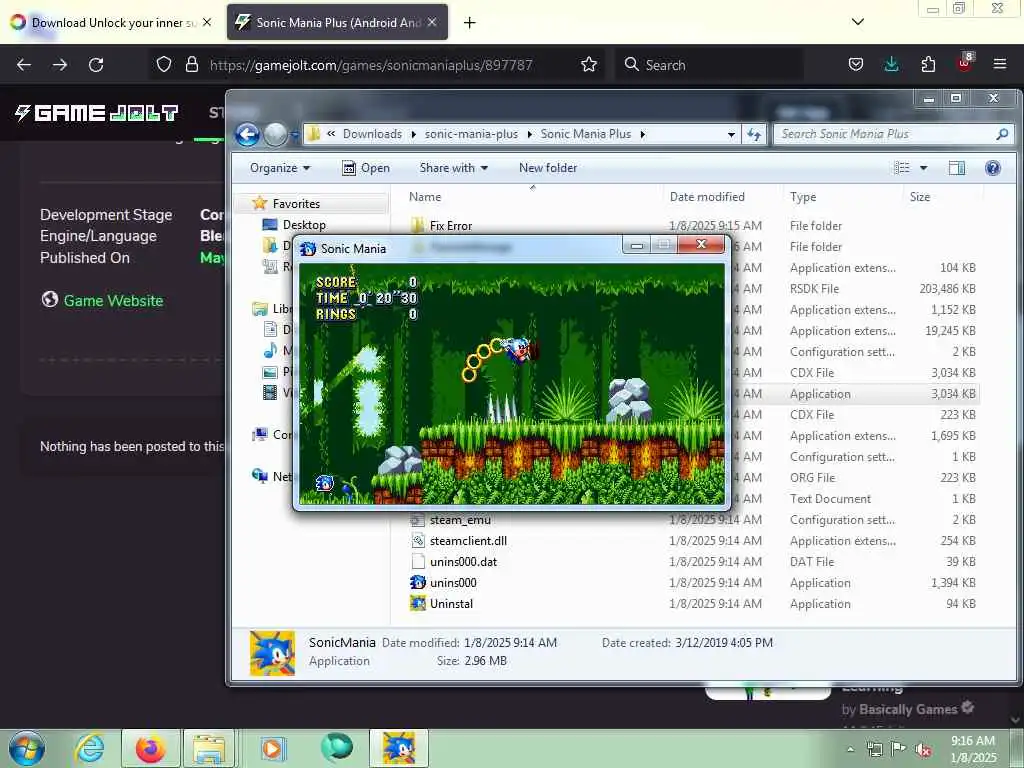The width and height of the screenshot is (1024, 768).
Task: Select the steam_emu configuration file
Action: [x=460, y=520]
